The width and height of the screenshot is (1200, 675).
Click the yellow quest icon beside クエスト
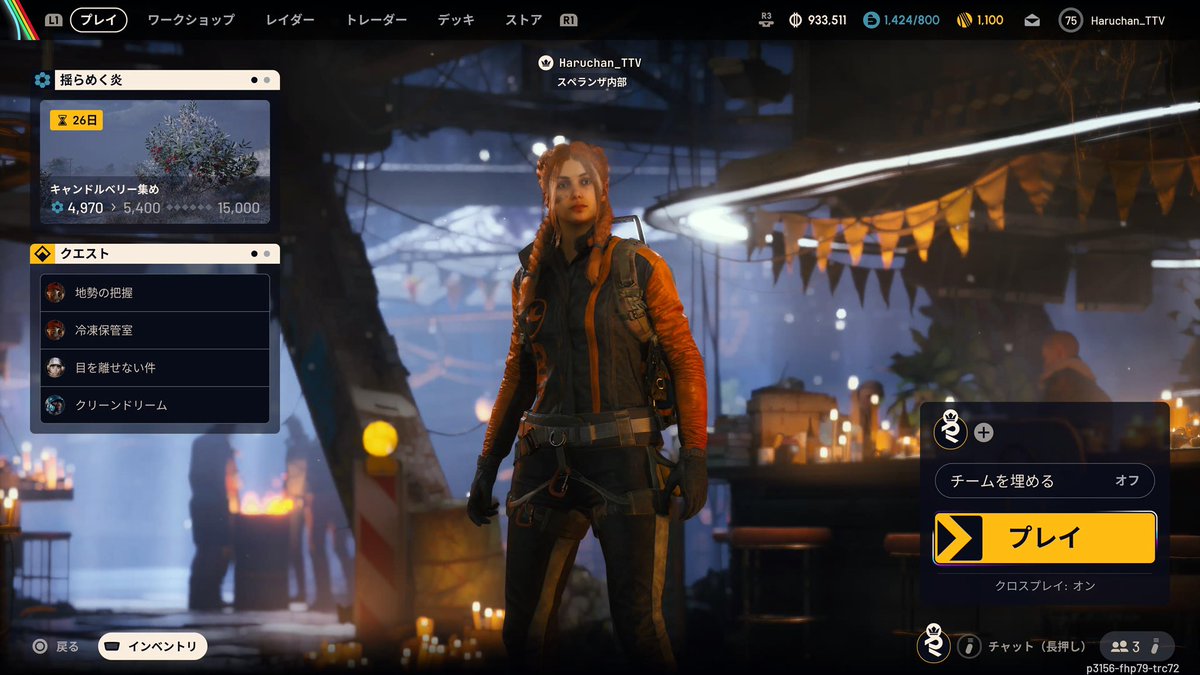pyautogui.click(x=42, y=254)
